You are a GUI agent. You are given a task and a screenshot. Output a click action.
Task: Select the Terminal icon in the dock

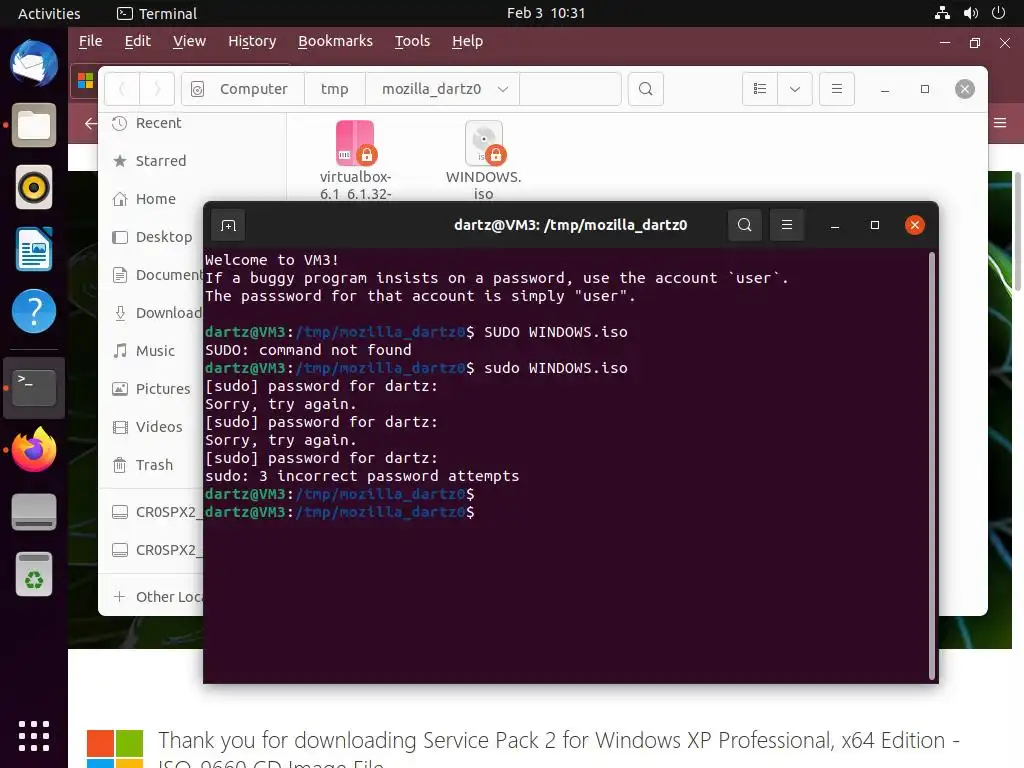(34, 388)
